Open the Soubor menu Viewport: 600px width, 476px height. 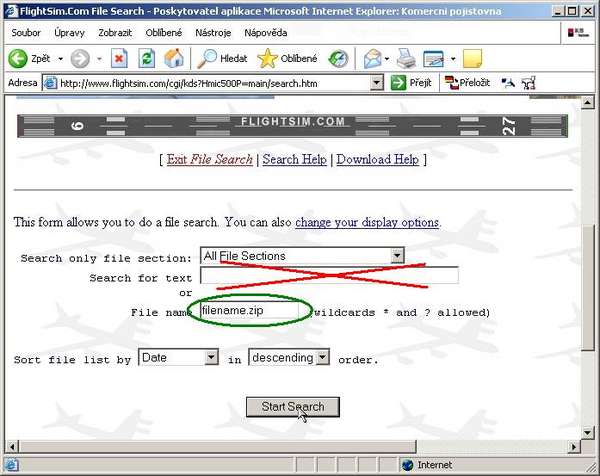pos(26,33)
